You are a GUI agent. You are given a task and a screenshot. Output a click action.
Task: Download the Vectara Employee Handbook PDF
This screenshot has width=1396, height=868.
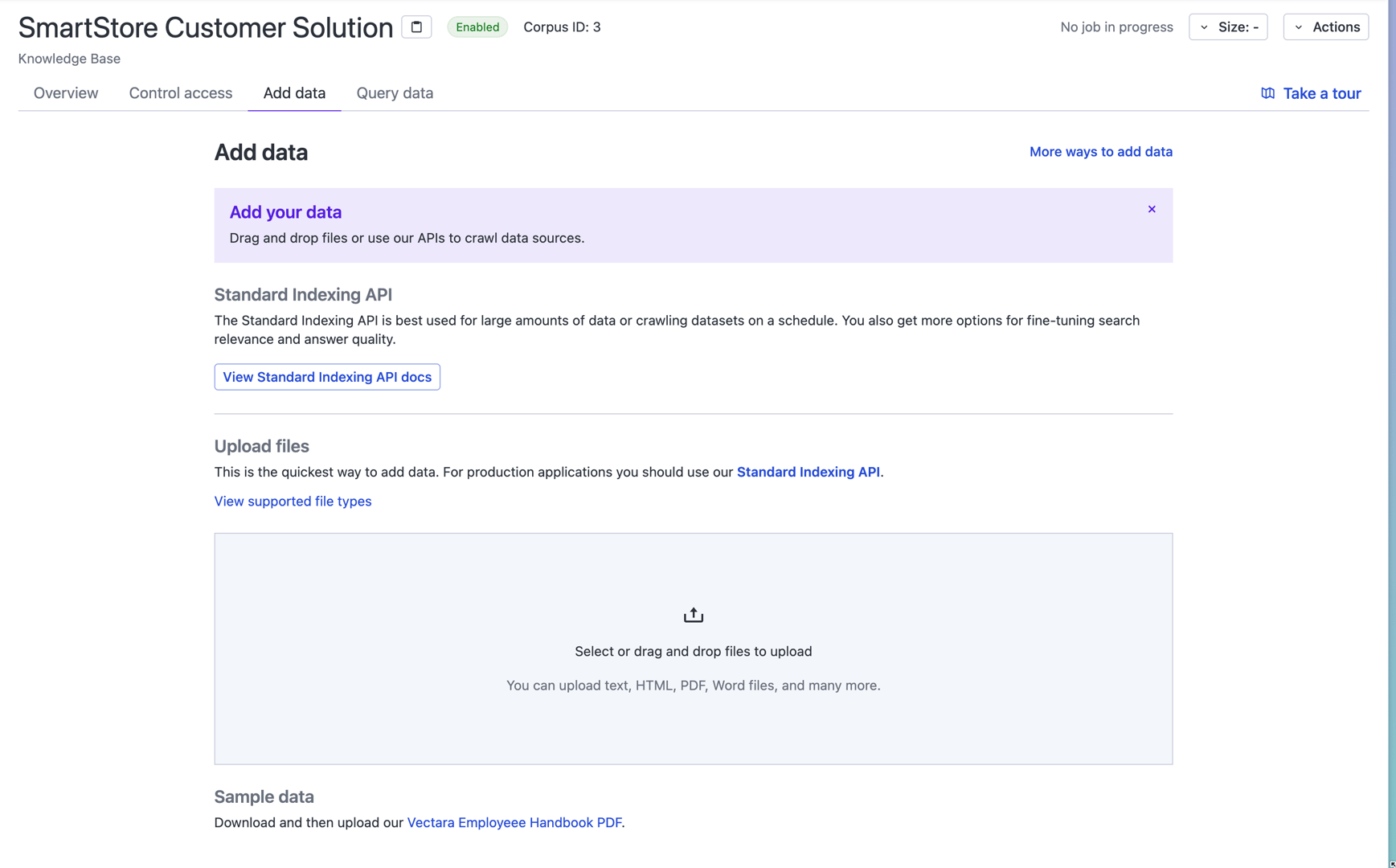(514, 822)
